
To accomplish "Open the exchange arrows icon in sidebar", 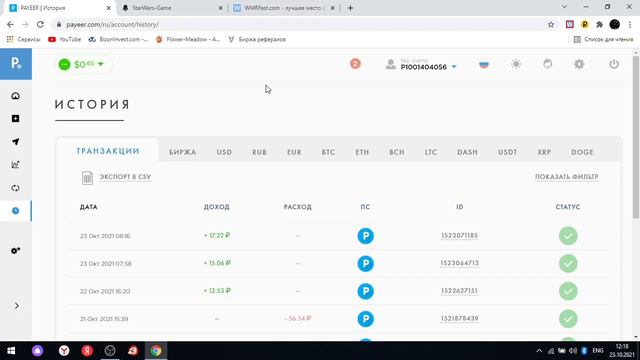I will point(16,188).
